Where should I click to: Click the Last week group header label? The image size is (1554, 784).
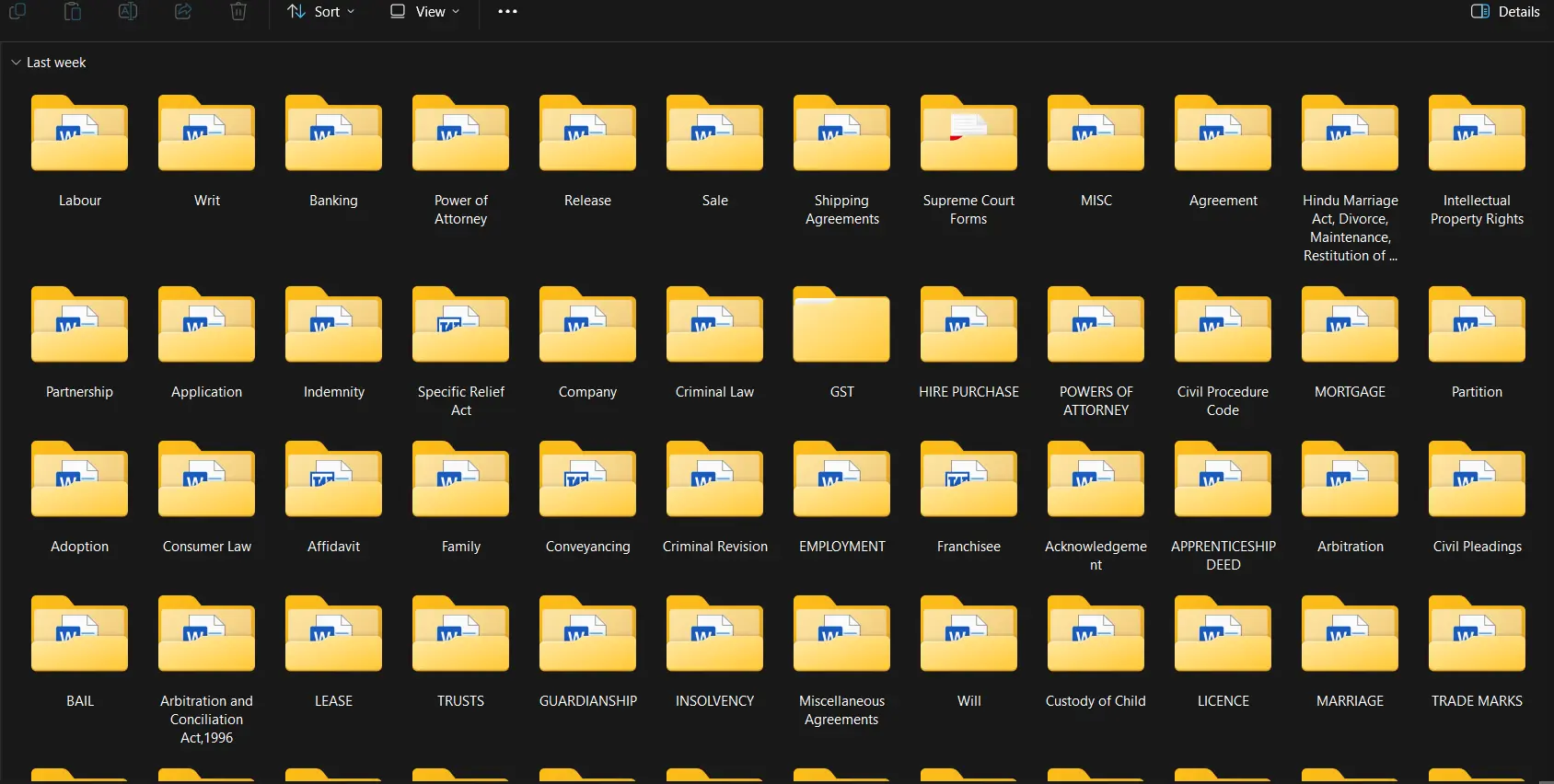[56, 63]
